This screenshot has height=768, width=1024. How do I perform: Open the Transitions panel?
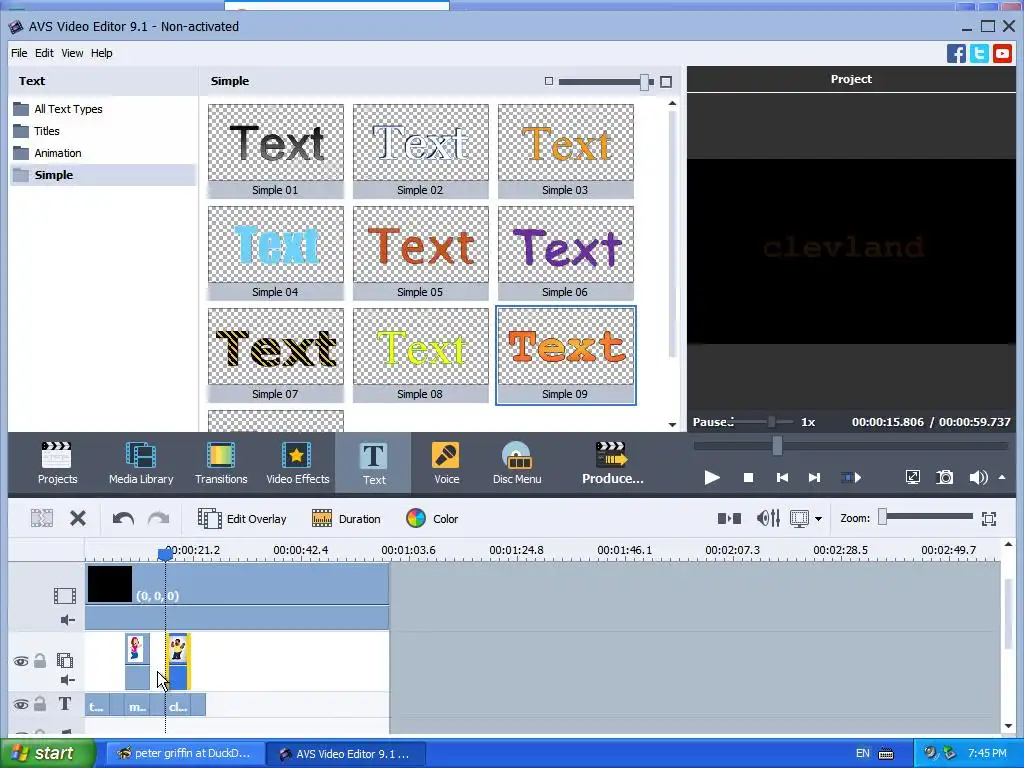click(221, 463)
